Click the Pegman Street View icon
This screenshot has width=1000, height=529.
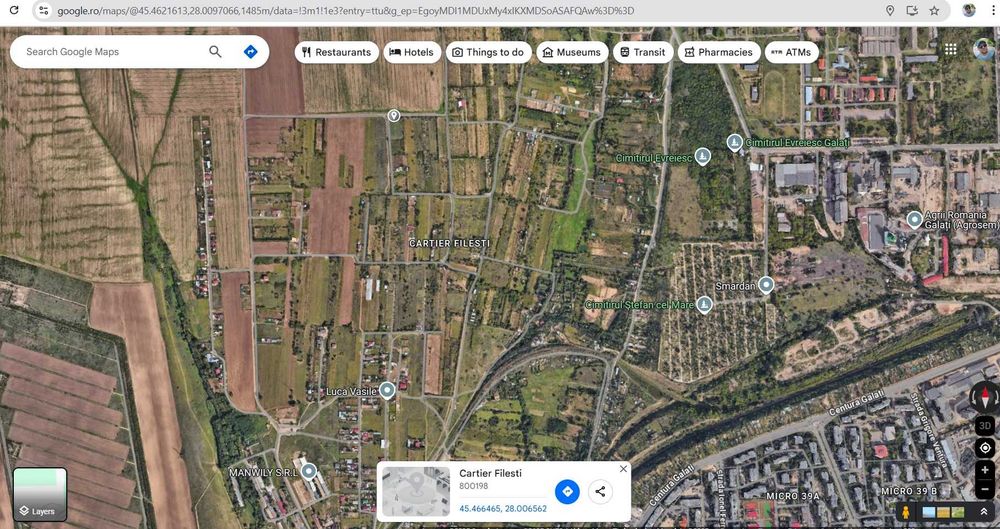(x=906, y=512)
